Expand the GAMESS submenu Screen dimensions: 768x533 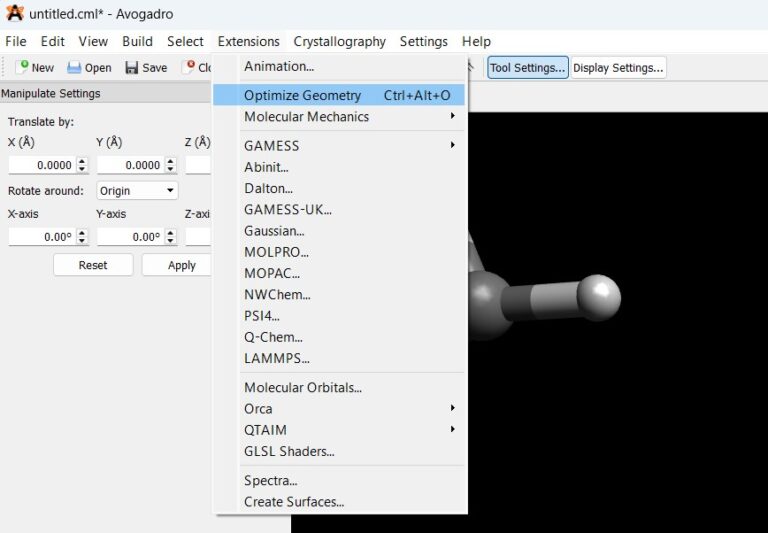click(339, 145)
